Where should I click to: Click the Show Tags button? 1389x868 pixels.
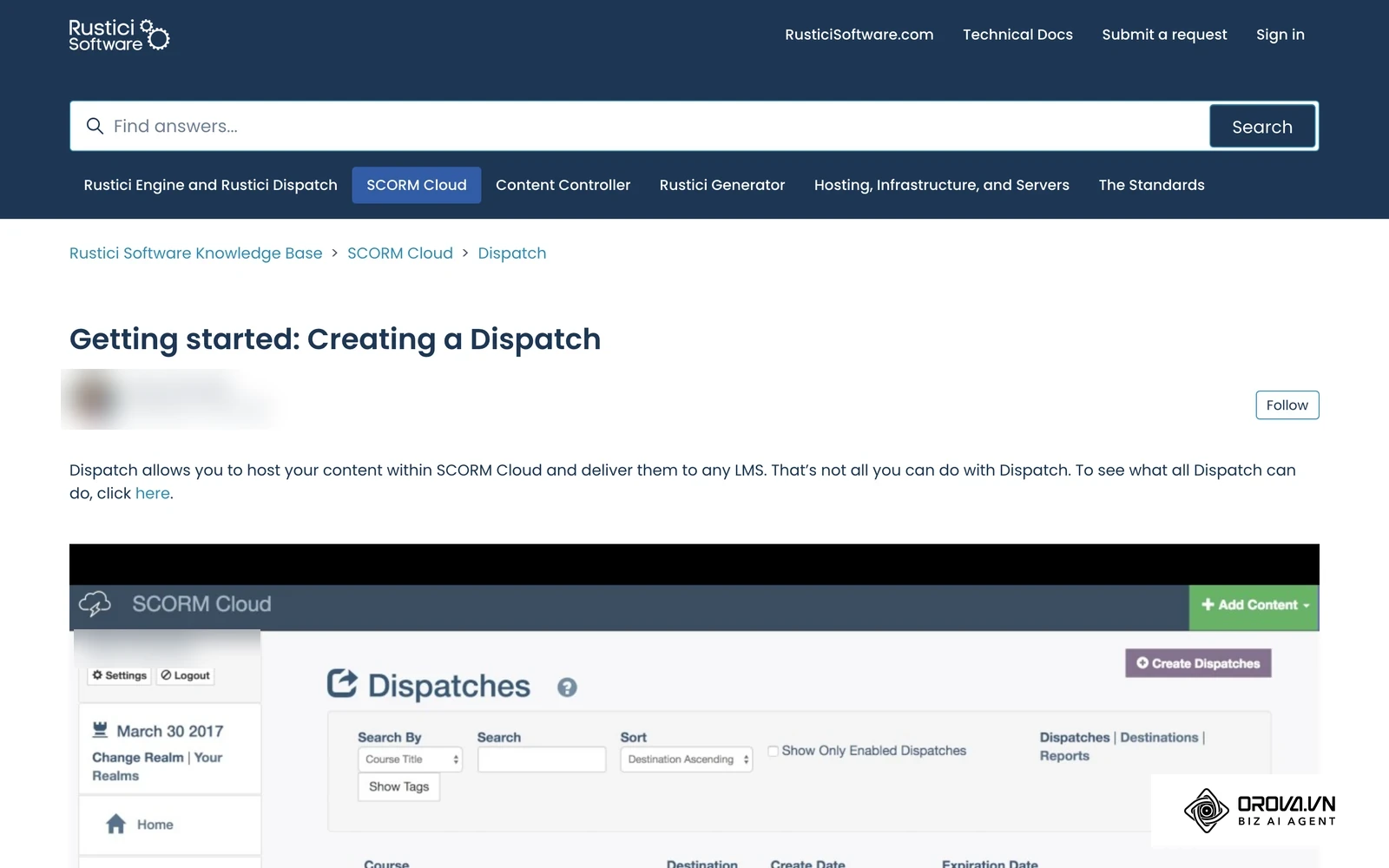point(399,786)
